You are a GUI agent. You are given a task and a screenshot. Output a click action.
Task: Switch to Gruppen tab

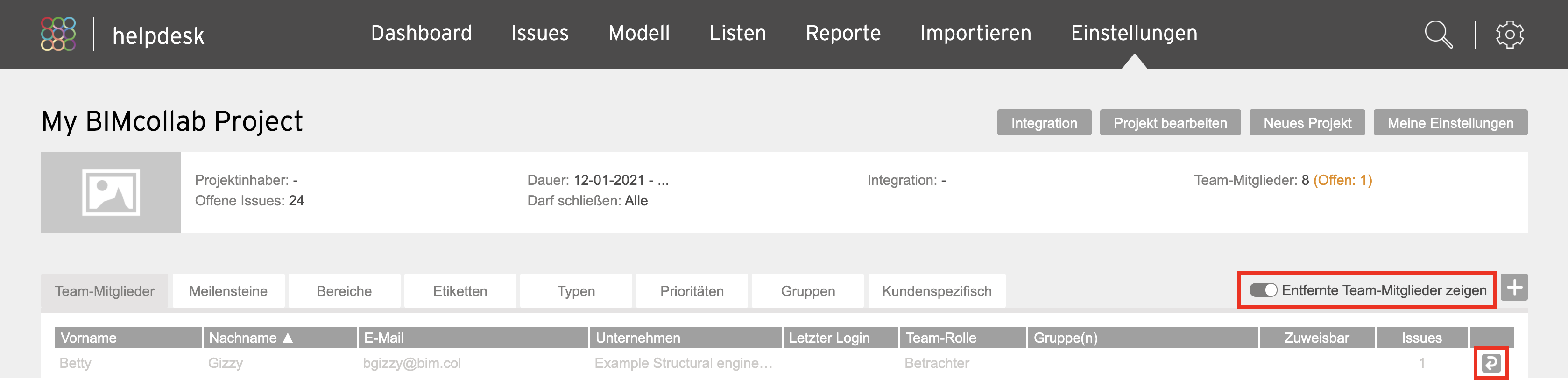pos(808,291)
